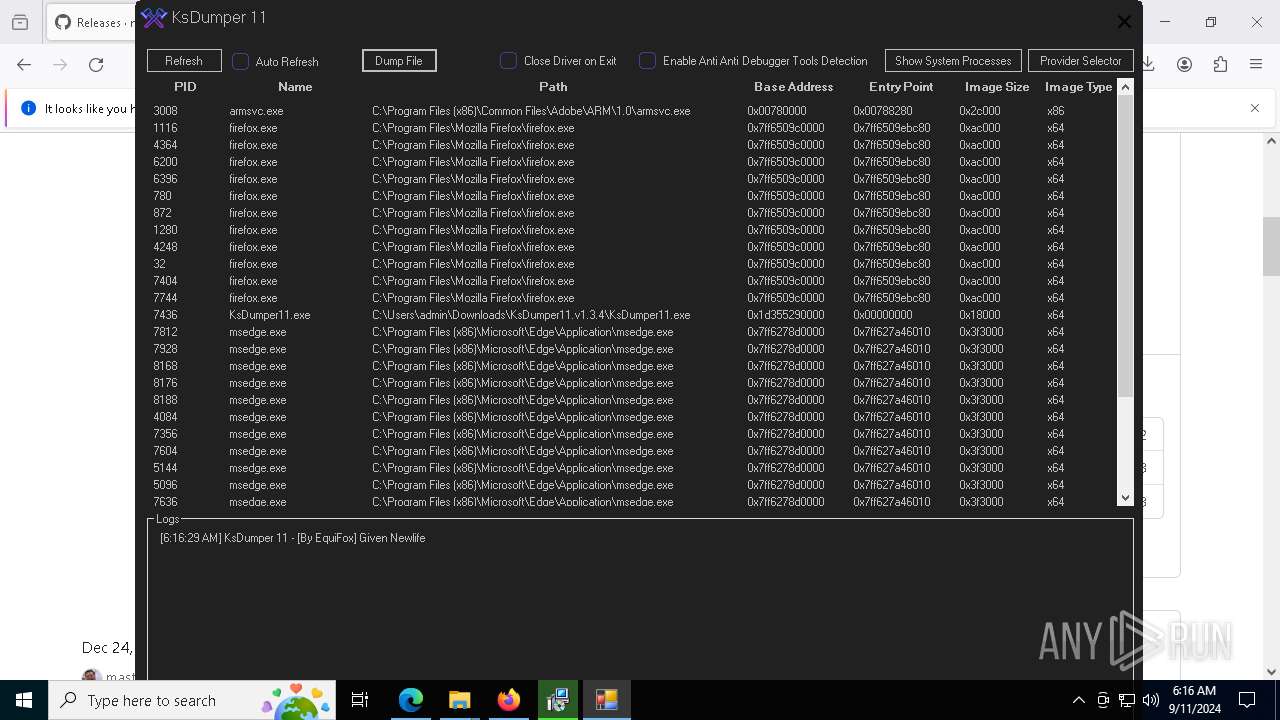Select firefox.exe with PID 7744

630,298
